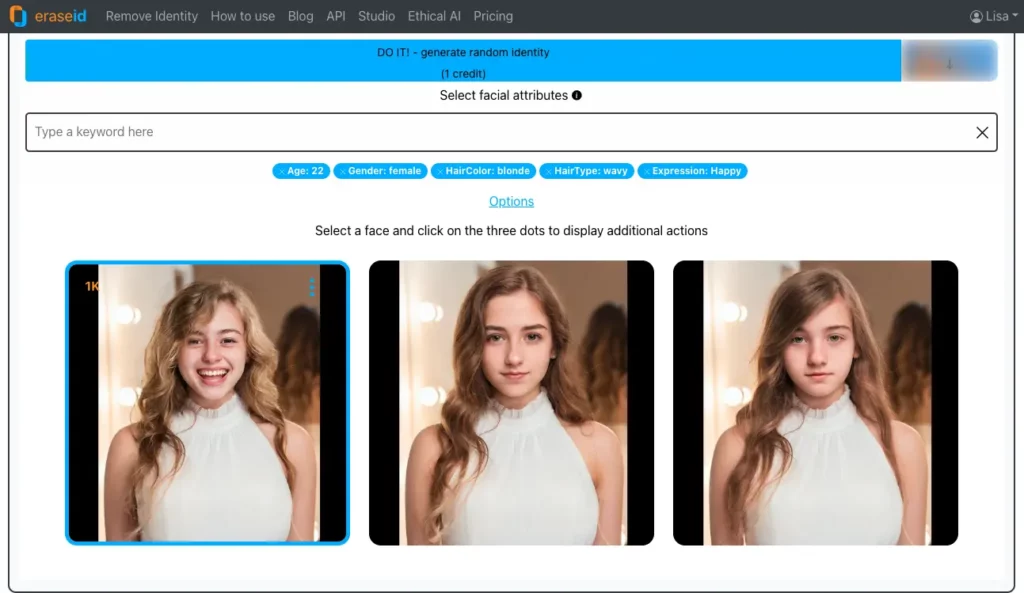Navigate to the Pricing menu item
The height and width of the screenshot is (593, 1024).
493,16
